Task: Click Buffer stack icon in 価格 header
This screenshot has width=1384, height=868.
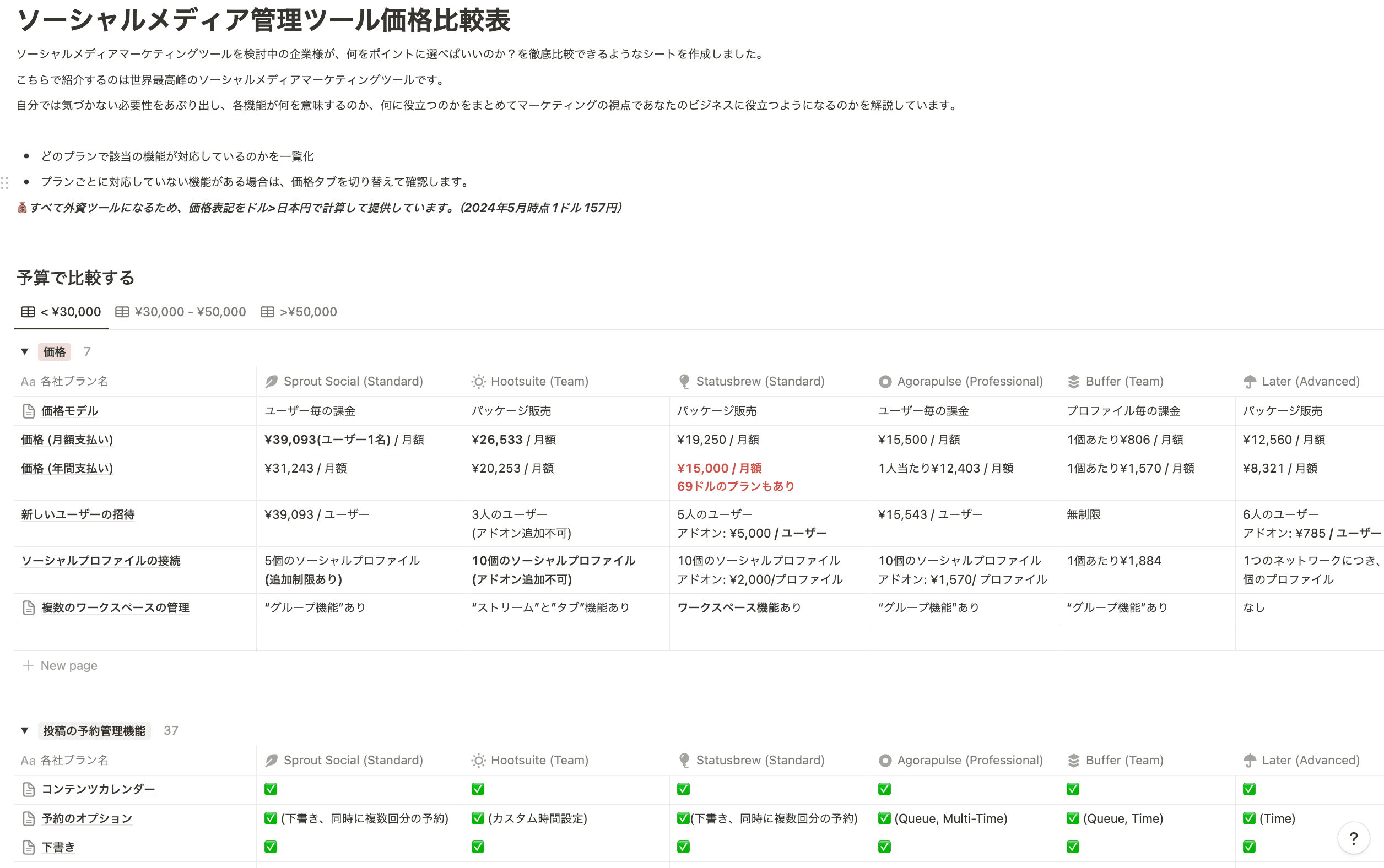Action: point(1073,382)
